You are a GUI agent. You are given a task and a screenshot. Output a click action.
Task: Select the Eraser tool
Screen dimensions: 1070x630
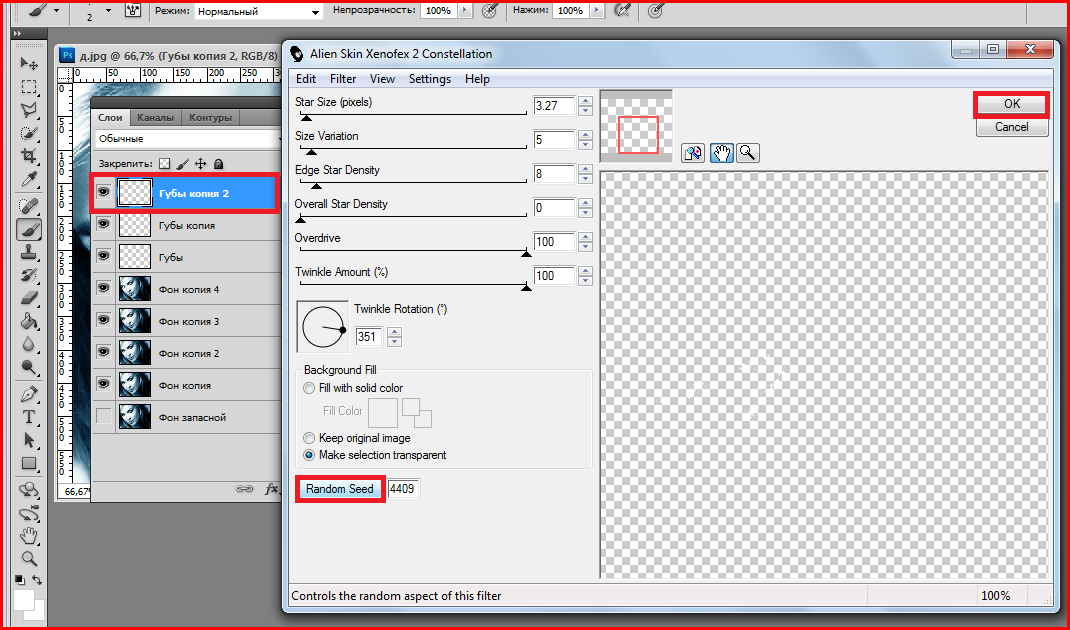[29, 298]
